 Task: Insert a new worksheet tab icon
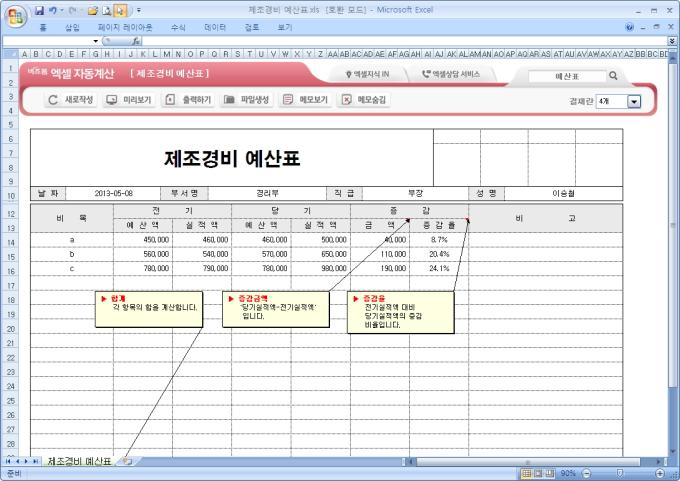(127, 461)
